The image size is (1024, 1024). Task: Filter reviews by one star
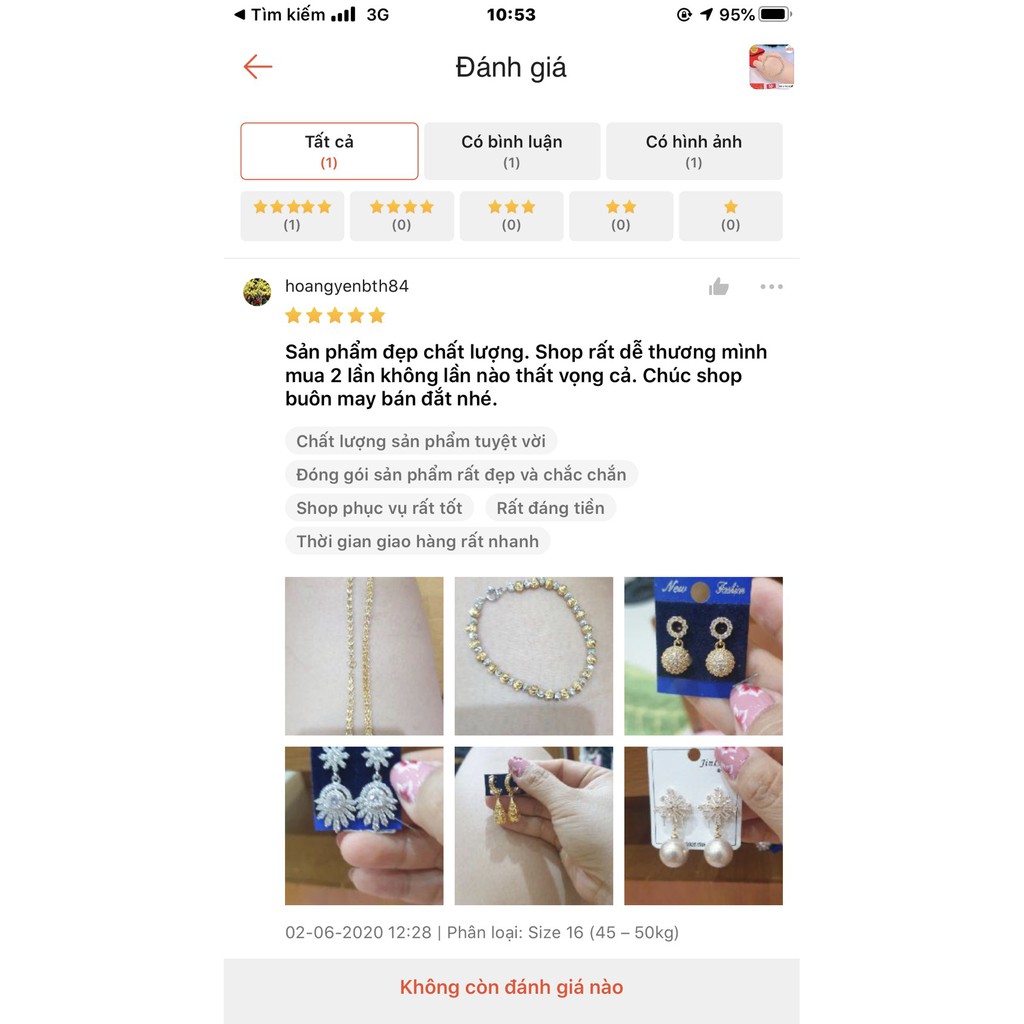pyautogui.click(x=731, y=216)
